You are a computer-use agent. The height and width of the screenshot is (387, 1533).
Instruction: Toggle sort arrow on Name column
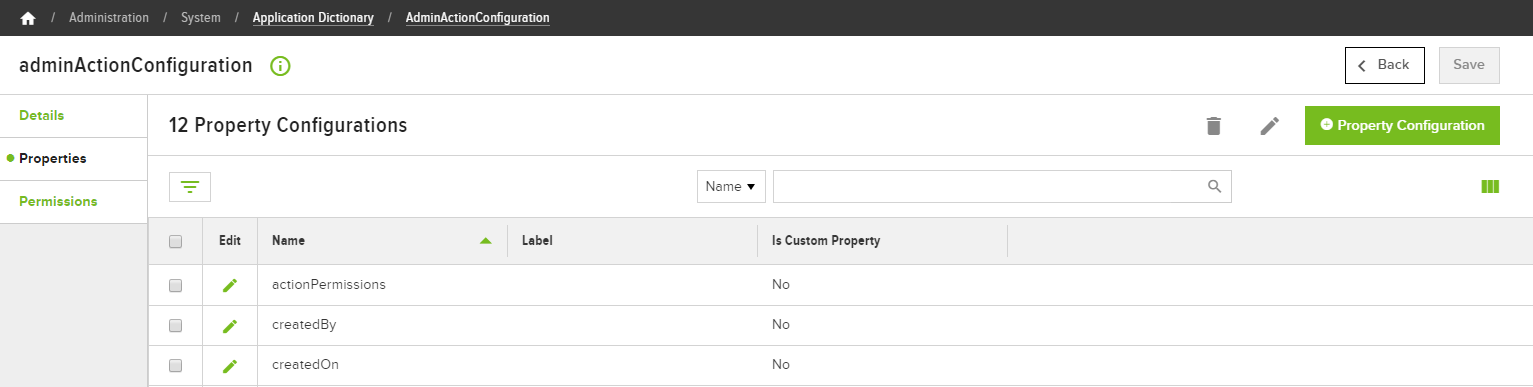tap(486, 241)
